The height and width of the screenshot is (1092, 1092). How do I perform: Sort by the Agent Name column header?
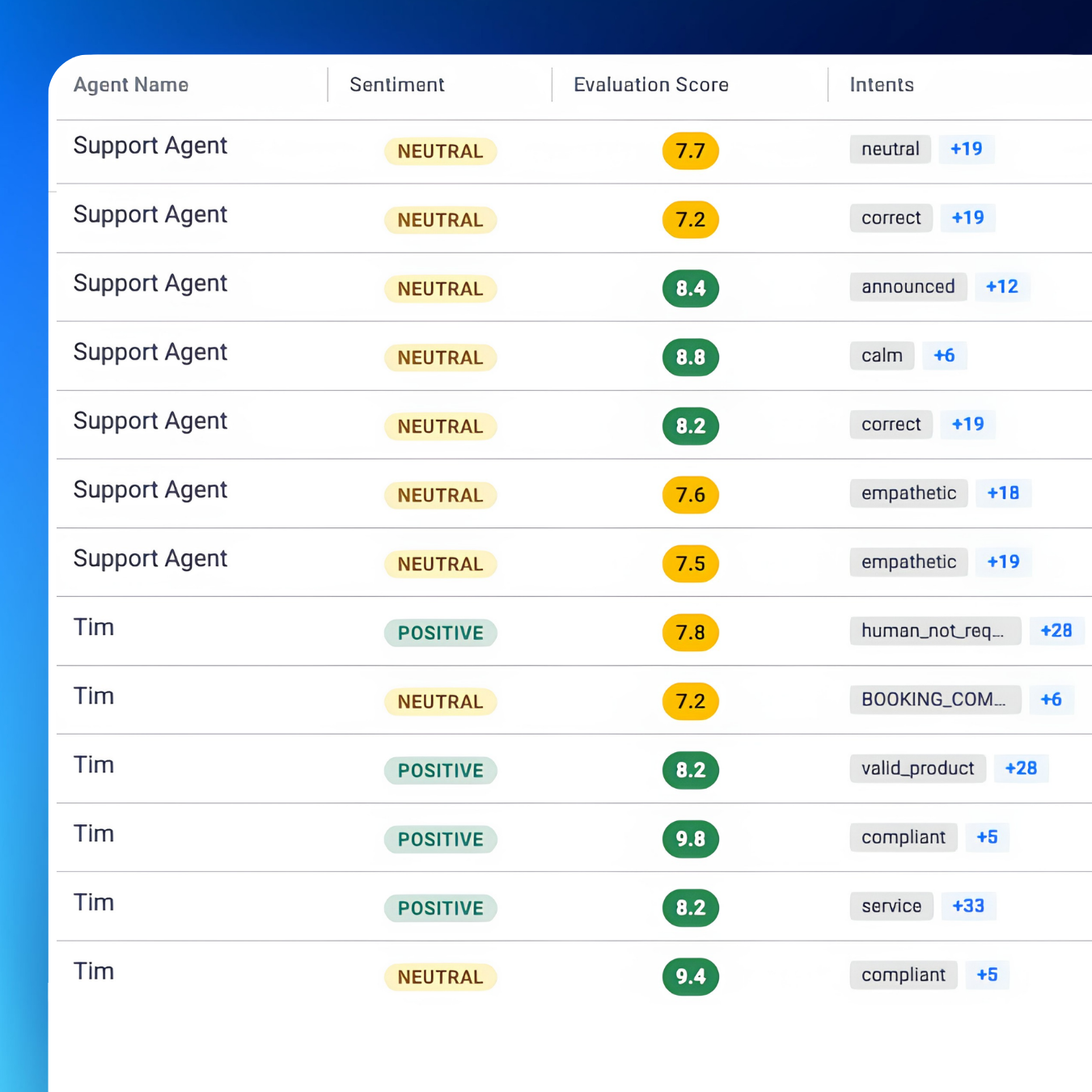131,85
